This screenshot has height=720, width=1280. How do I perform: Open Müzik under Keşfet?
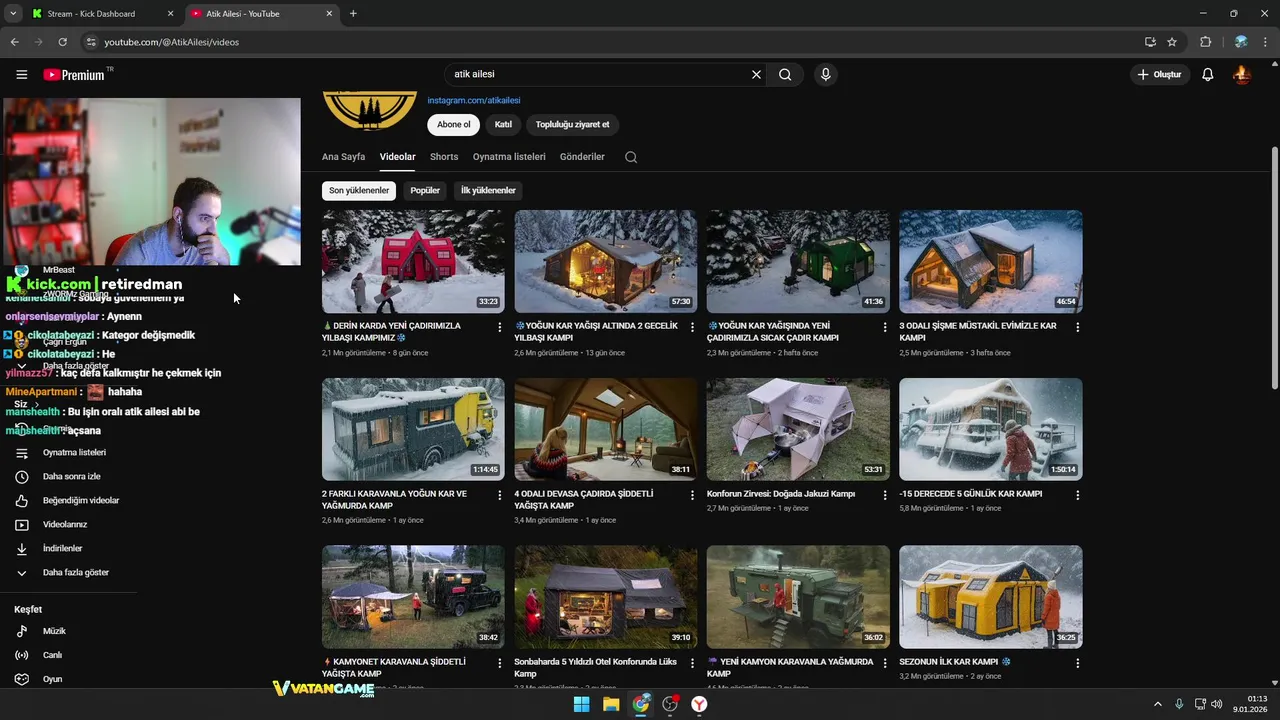pyautogui.click(x=54, y=631)
